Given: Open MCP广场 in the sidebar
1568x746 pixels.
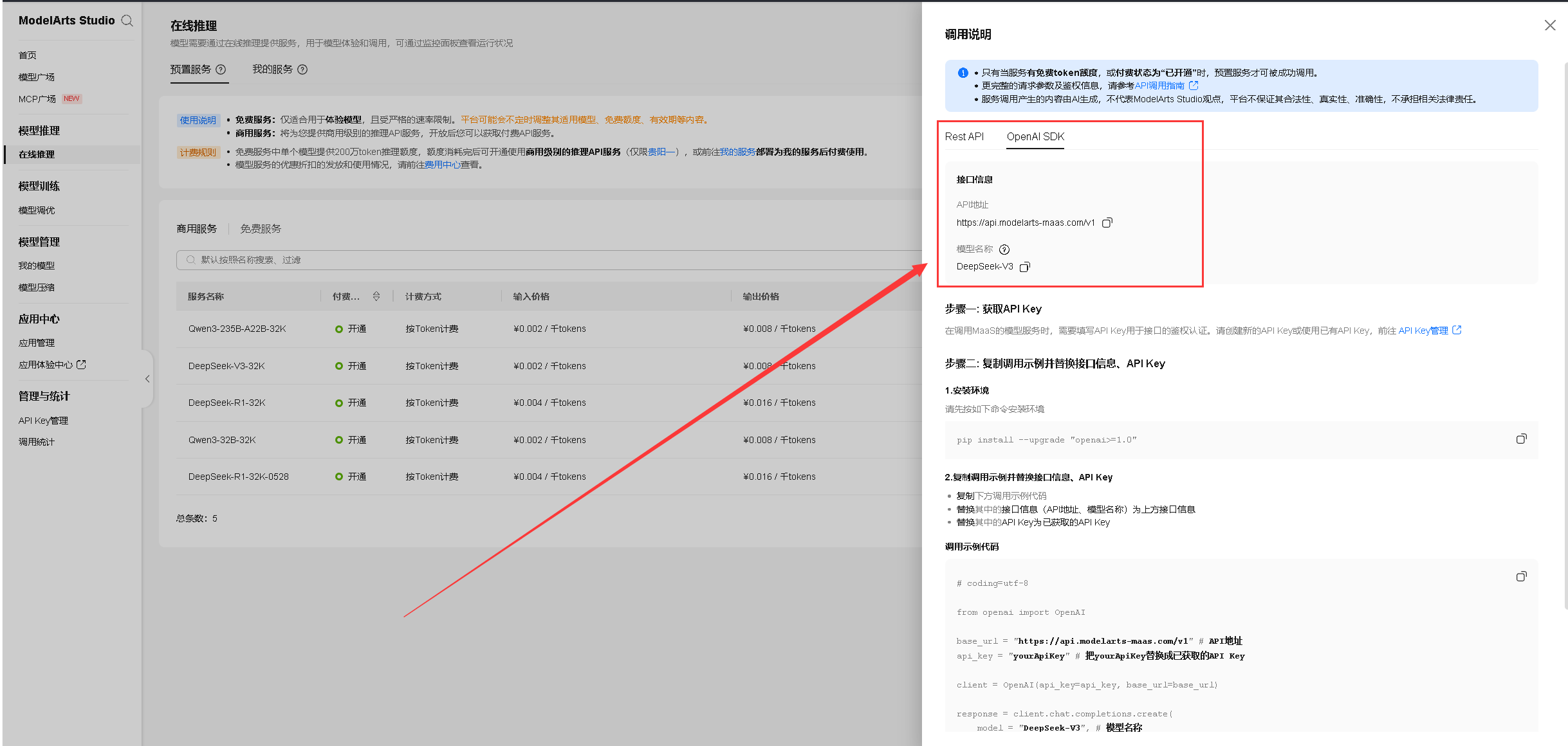Looking at the screenshot, I should (x=37, y=99).
